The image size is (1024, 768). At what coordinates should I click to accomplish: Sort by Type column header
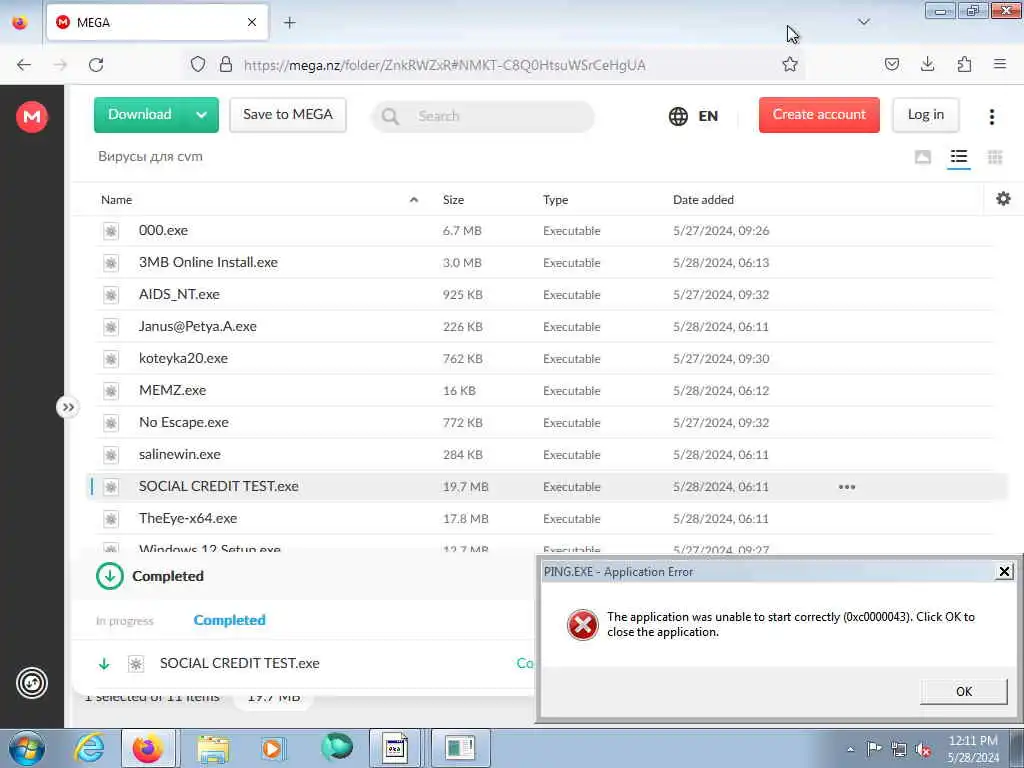click(x=555, y=200)
